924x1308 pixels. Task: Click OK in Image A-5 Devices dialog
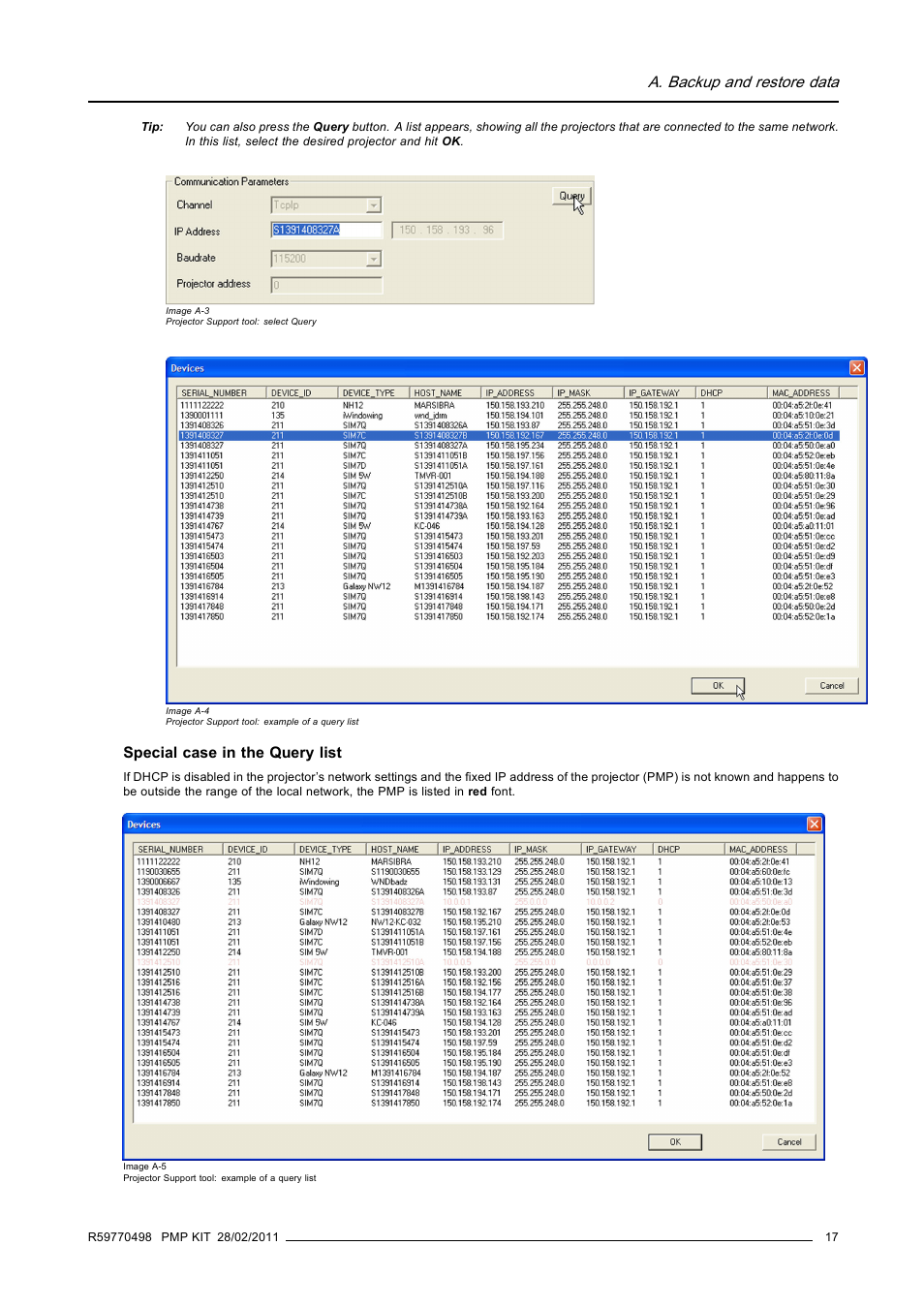click(675, 1142)
